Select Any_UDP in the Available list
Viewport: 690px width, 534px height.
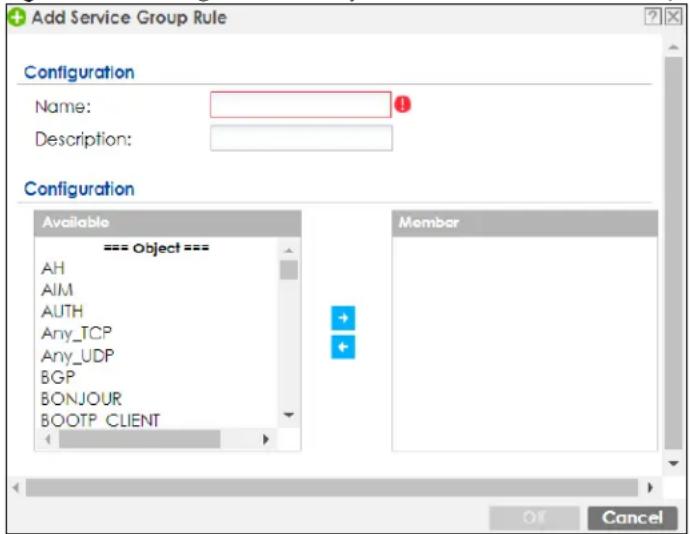[x=78, y=355]
